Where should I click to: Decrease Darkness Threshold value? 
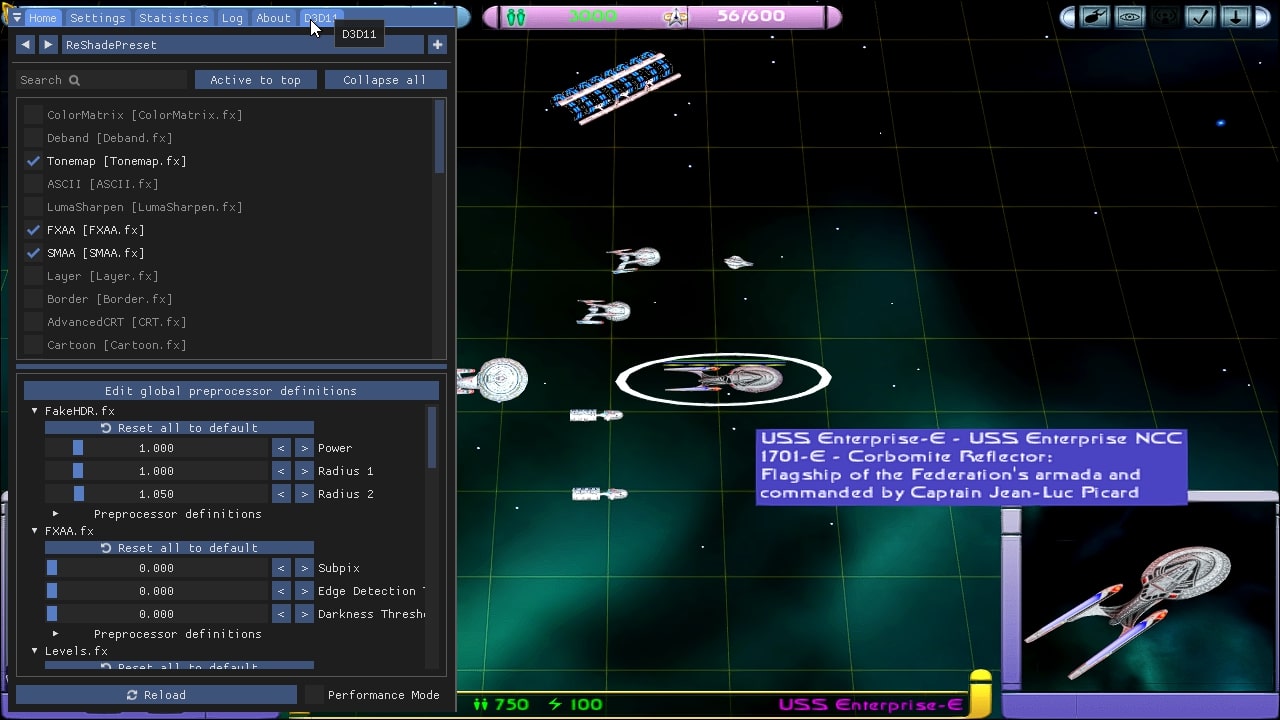pos(281,614)
